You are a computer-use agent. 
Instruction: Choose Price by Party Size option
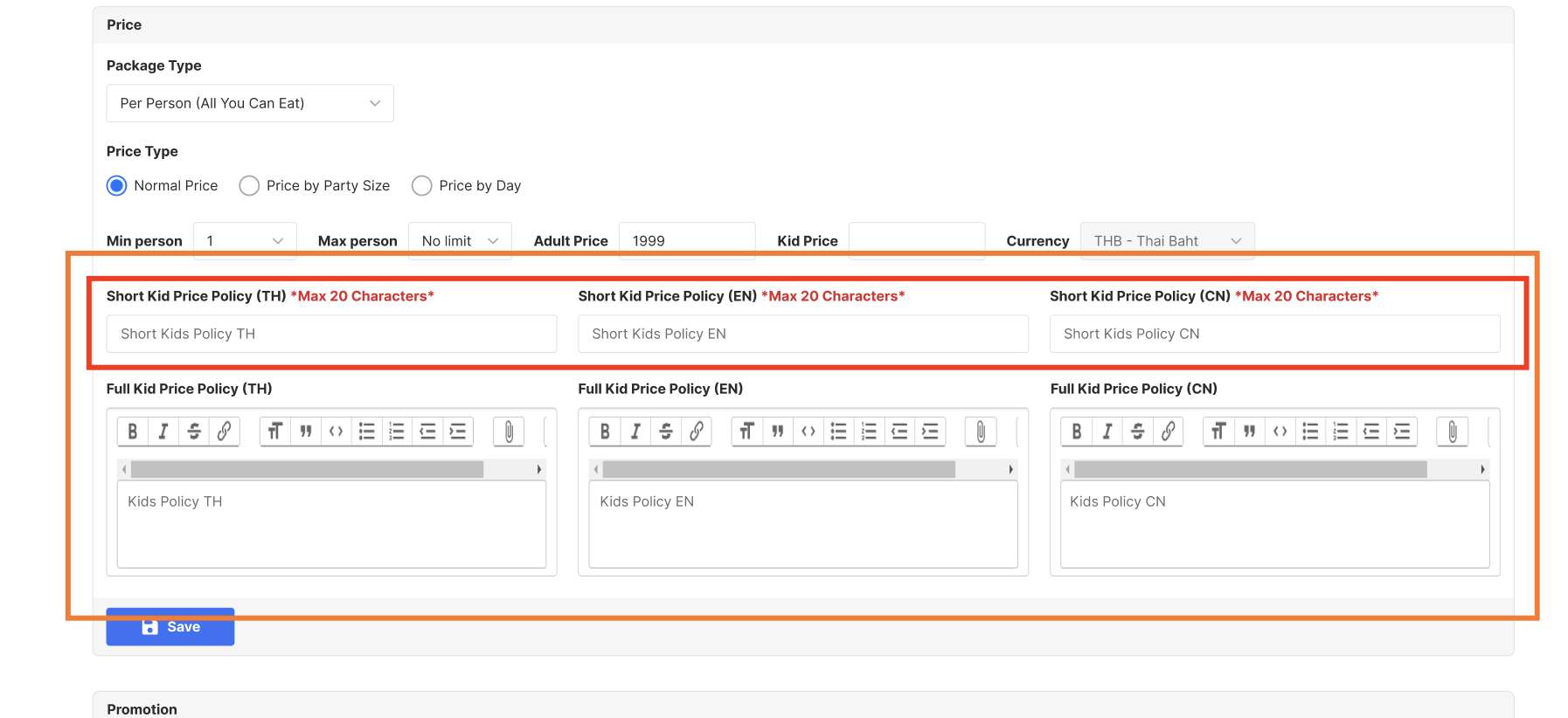(250, 186)
